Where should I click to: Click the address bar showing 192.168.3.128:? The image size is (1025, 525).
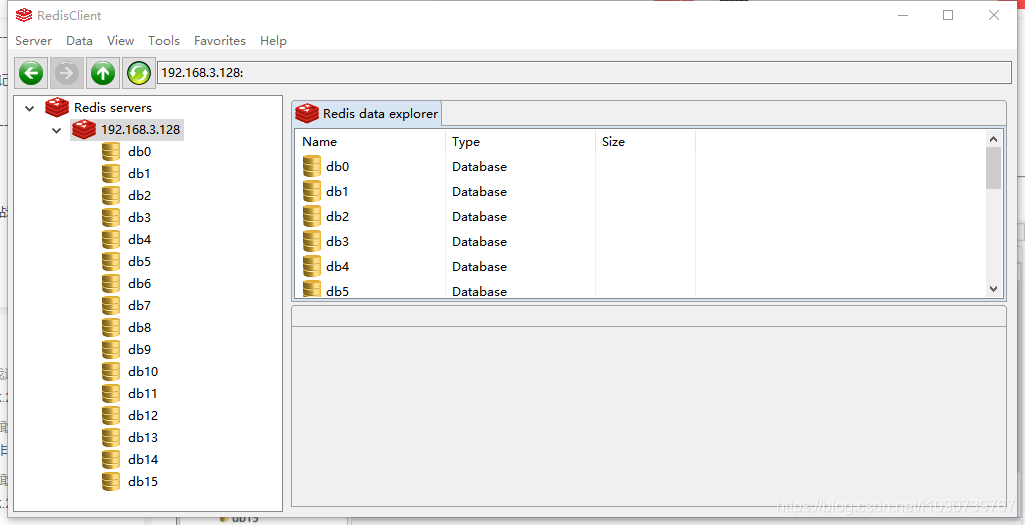(x=584, y=73)
